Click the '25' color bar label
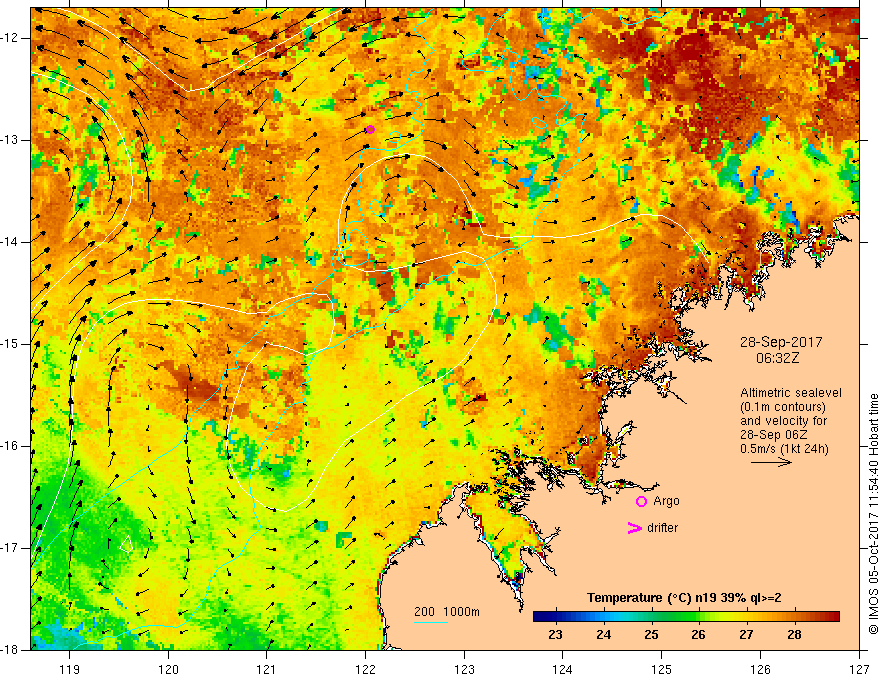Viewport: 880px width, 680px height. coord(651,635)
